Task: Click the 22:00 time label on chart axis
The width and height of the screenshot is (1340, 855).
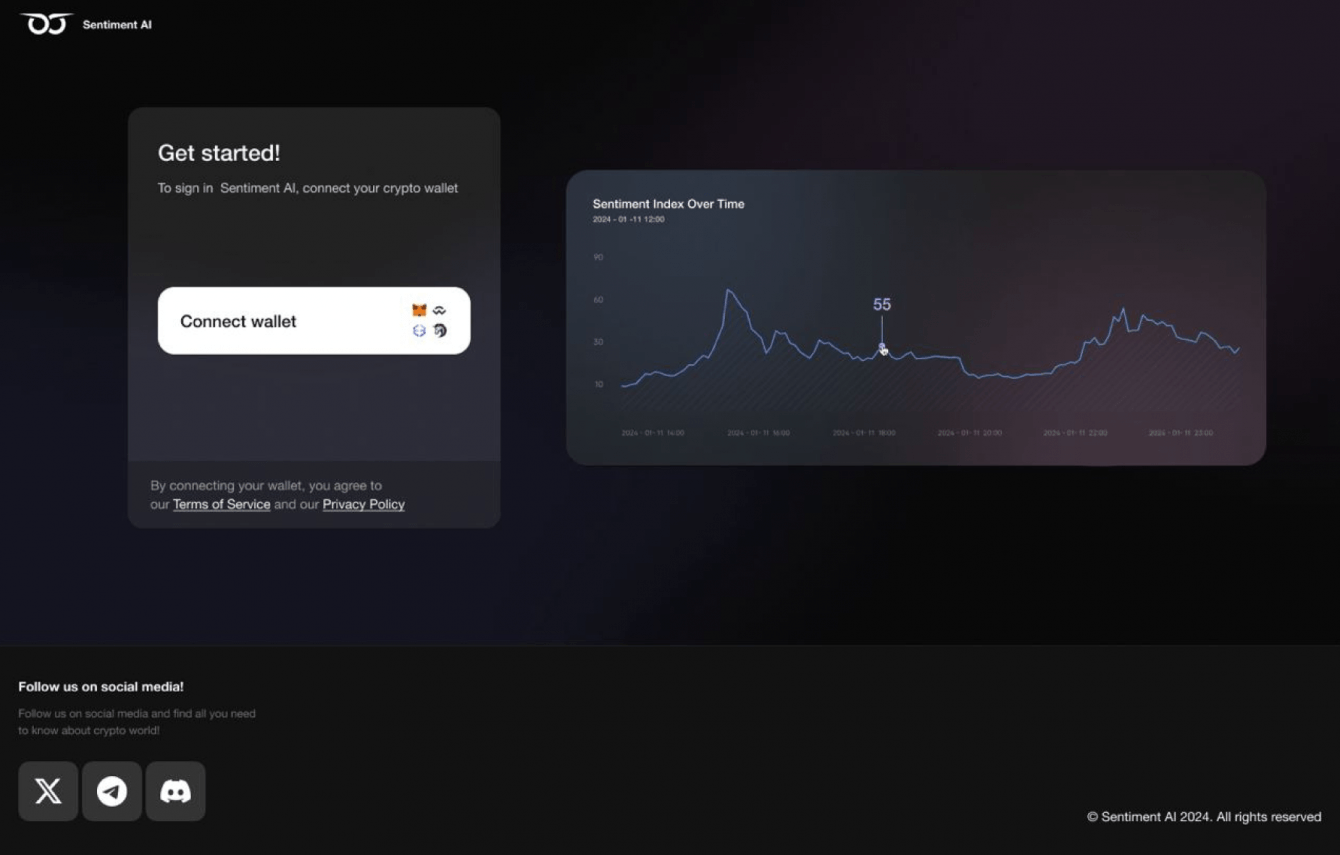Action: tap(1075, 433)
